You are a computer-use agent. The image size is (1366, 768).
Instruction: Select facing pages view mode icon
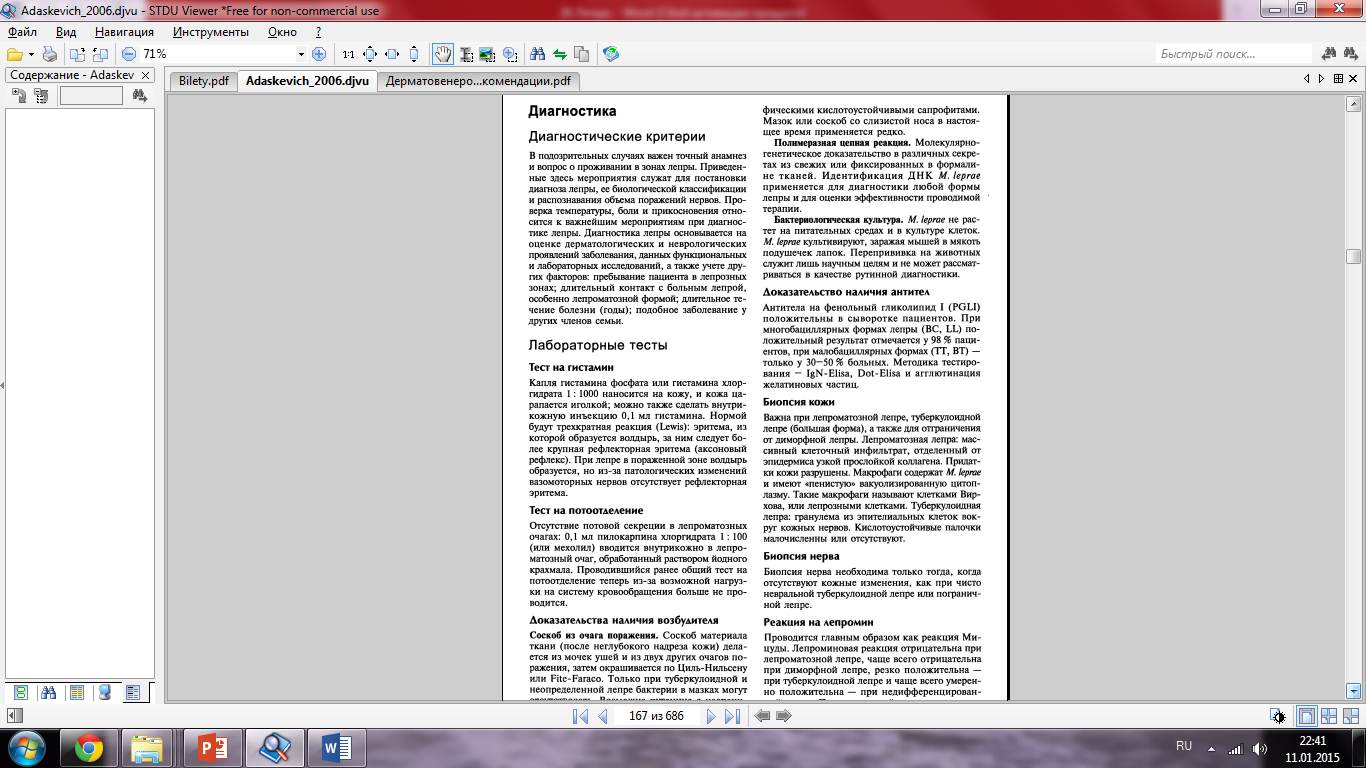tap(1329, 716)
